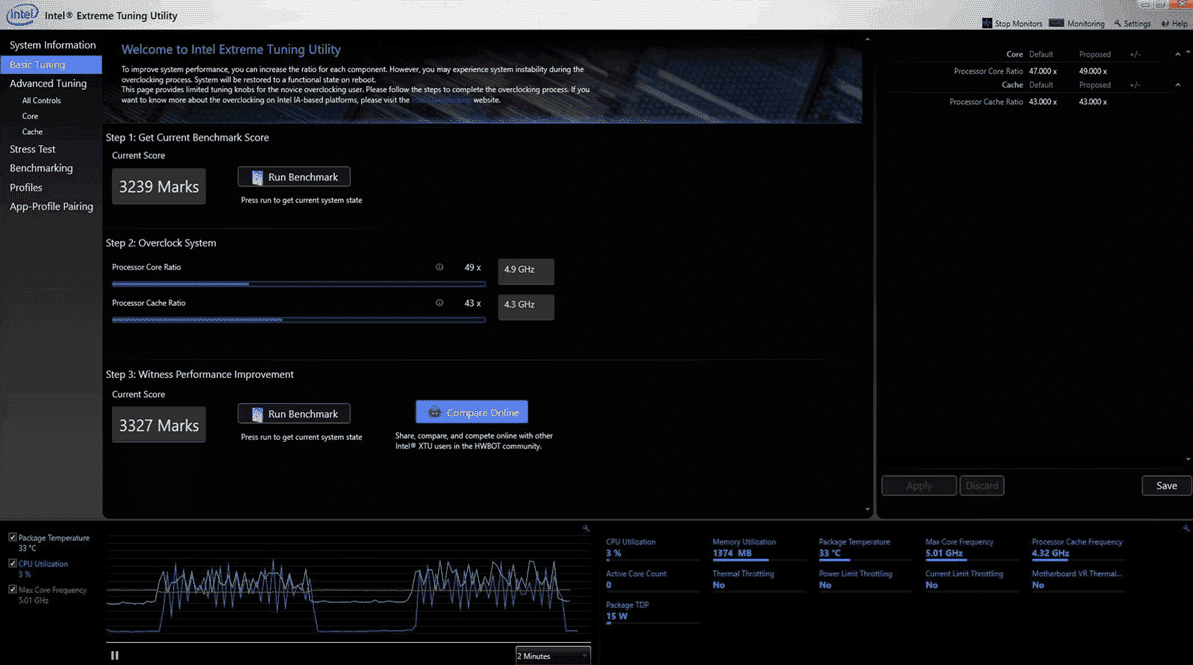Click the proposed 49.000 x core ratio value
1193x665 pixels.
[1093, 72]
